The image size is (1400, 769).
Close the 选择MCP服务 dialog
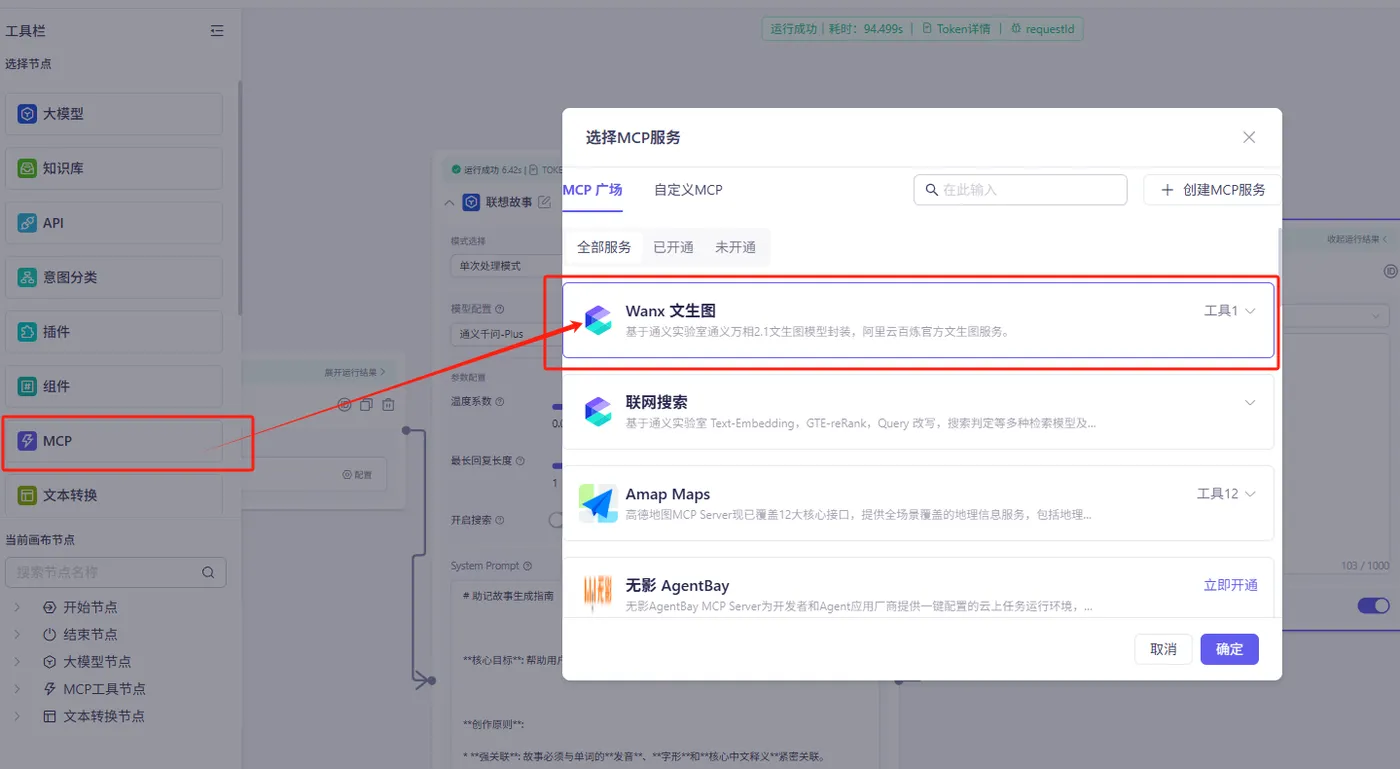[1249, 137]
